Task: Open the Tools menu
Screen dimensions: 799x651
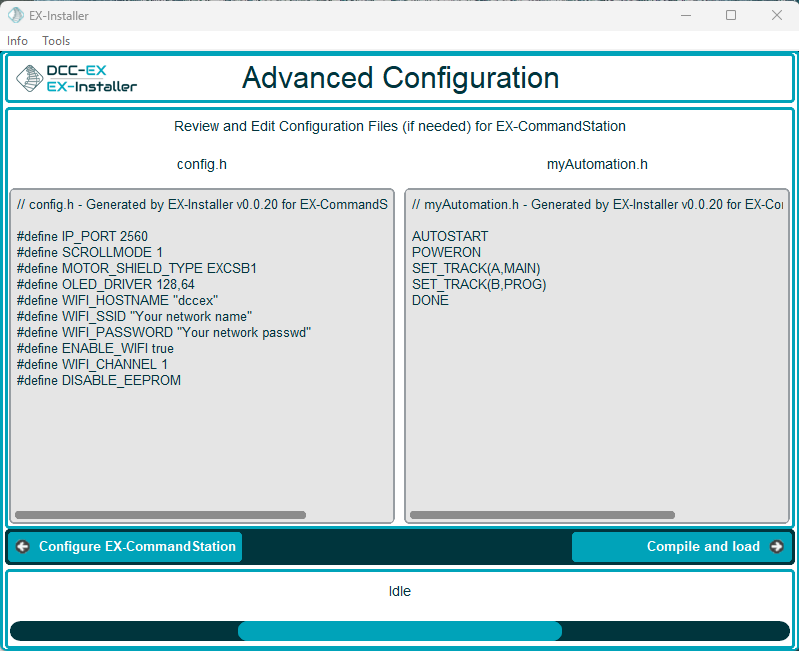Action: 56,41
